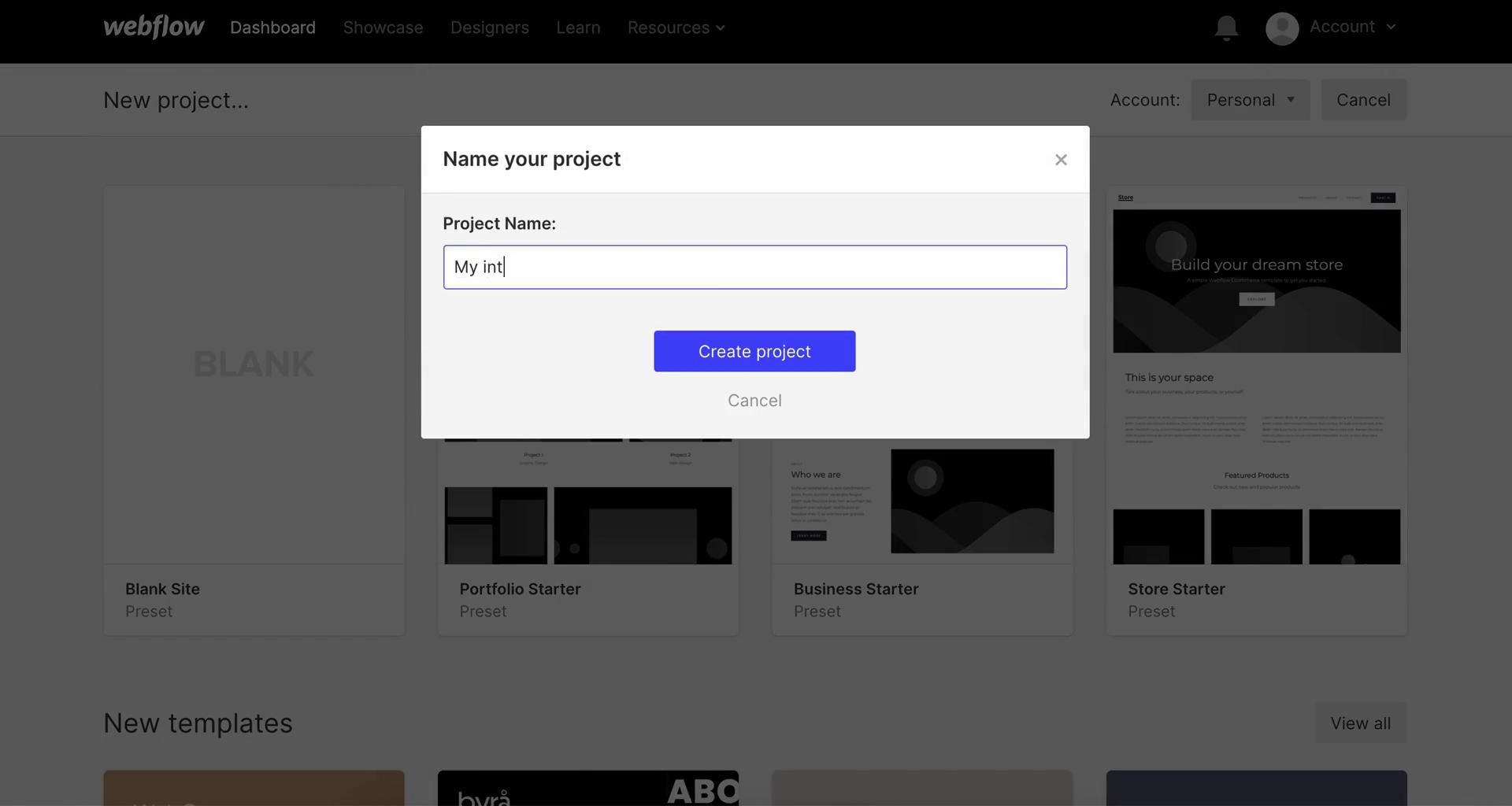Click View all new templates
Screen dimensions: 1512x806
[x=1360, y=723]
